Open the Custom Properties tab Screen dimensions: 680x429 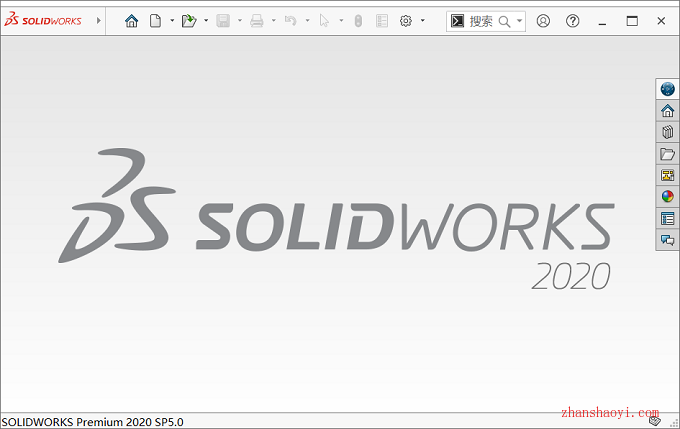(x=667, y=218)
